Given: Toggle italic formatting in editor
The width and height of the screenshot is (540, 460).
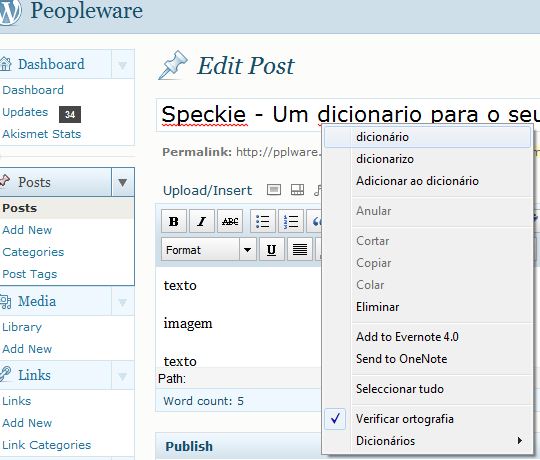Looking at the screenshot, I should [x=202, y=221].
